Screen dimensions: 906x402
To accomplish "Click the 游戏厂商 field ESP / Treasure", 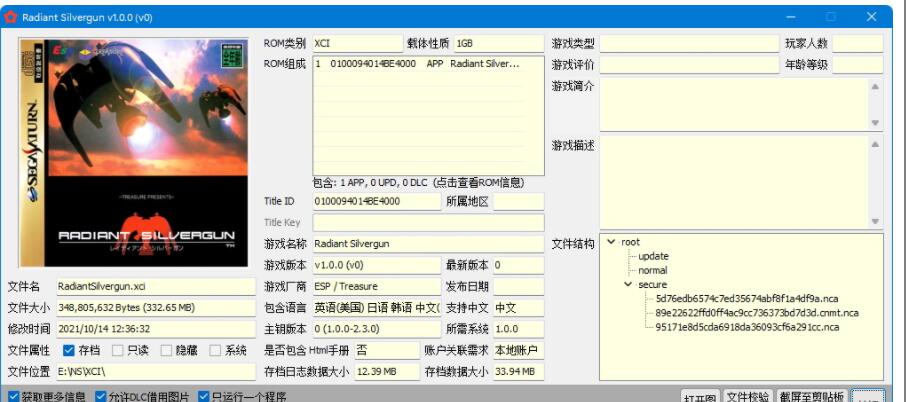I will 377,286.
